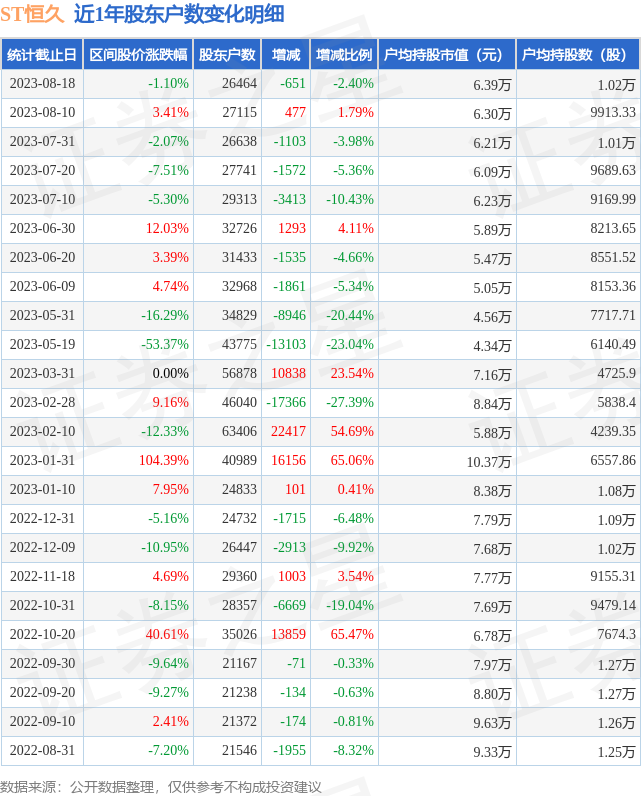This screenshot has width=641, height=796.
Task: Select the 增减比例 column header
Action: [344, 54]
